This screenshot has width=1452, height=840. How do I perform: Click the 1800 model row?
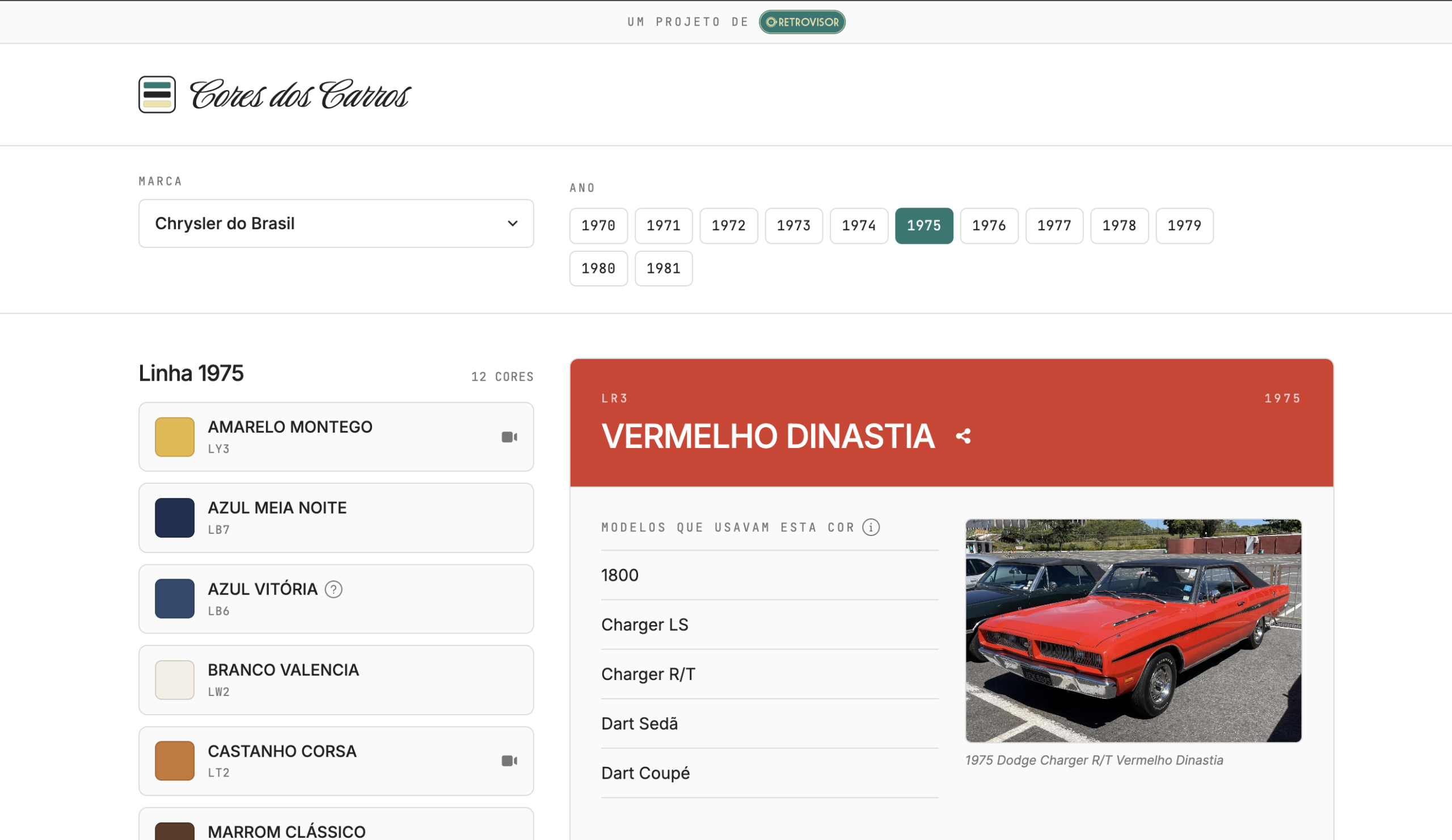point(770,575)
